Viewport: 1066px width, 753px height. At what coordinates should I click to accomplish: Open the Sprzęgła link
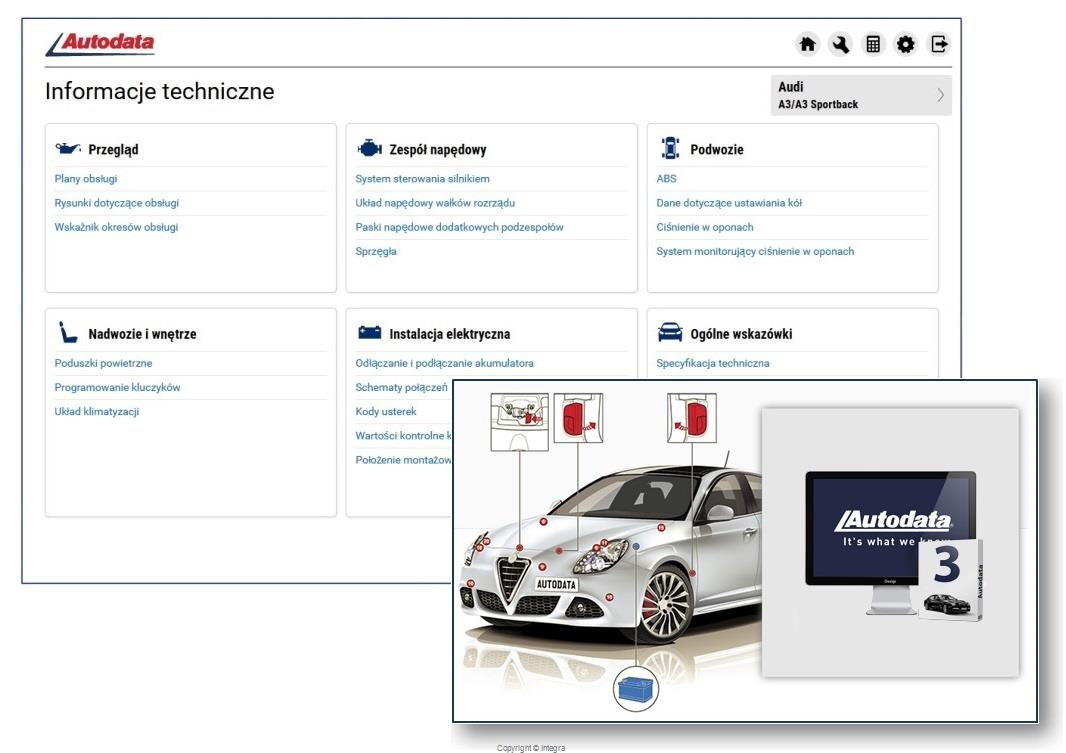pyautogui.click(x=376, y=251)
